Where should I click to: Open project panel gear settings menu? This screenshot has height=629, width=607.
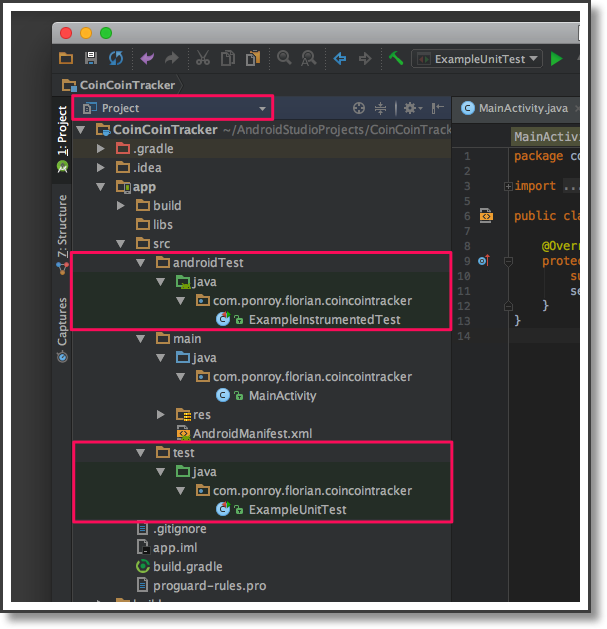click(413, 108)
